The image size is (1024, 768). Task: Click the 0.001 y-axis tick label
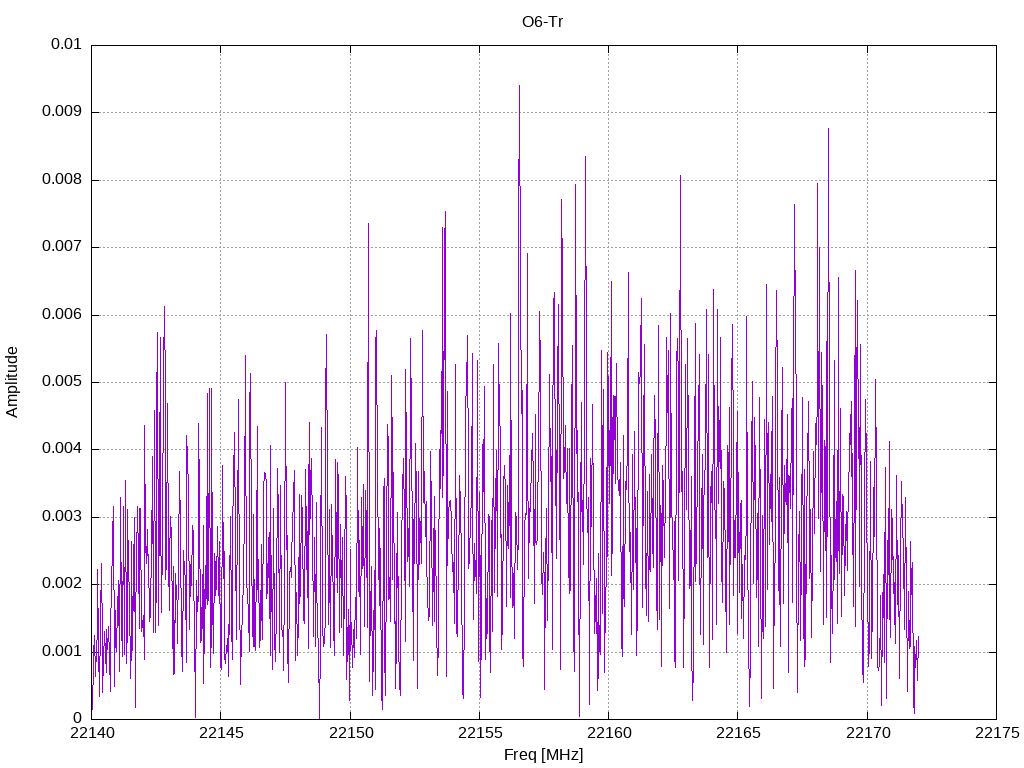[62, 652]
